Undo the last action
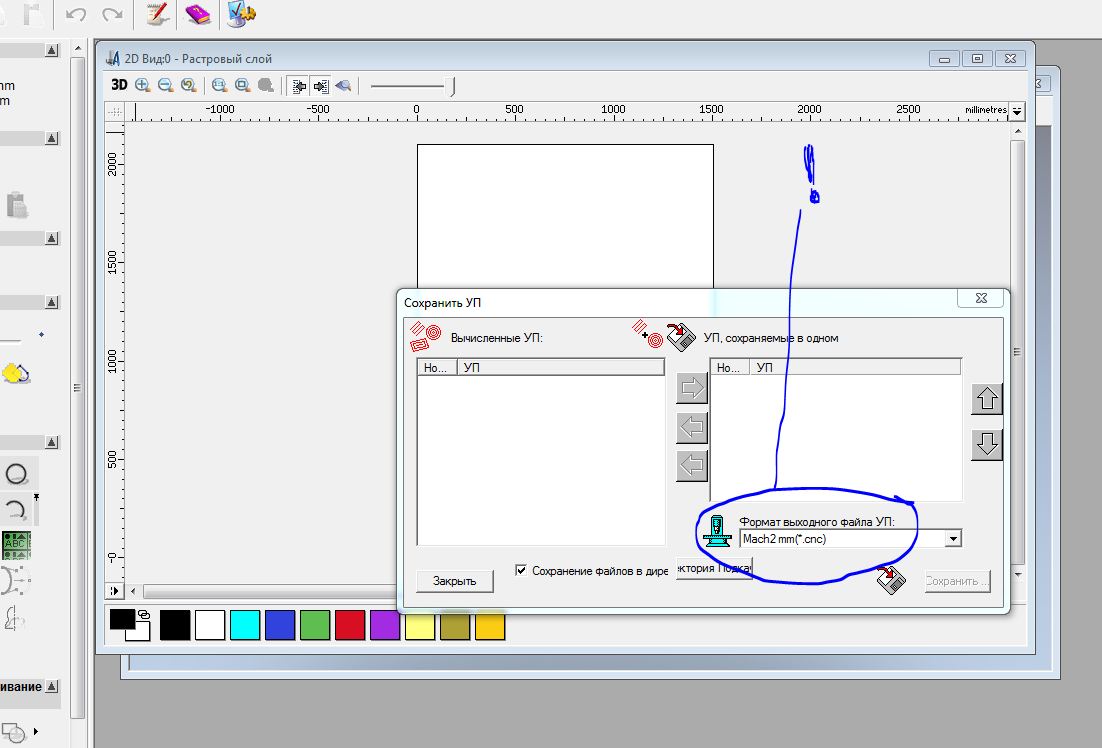 pos(76,14)
